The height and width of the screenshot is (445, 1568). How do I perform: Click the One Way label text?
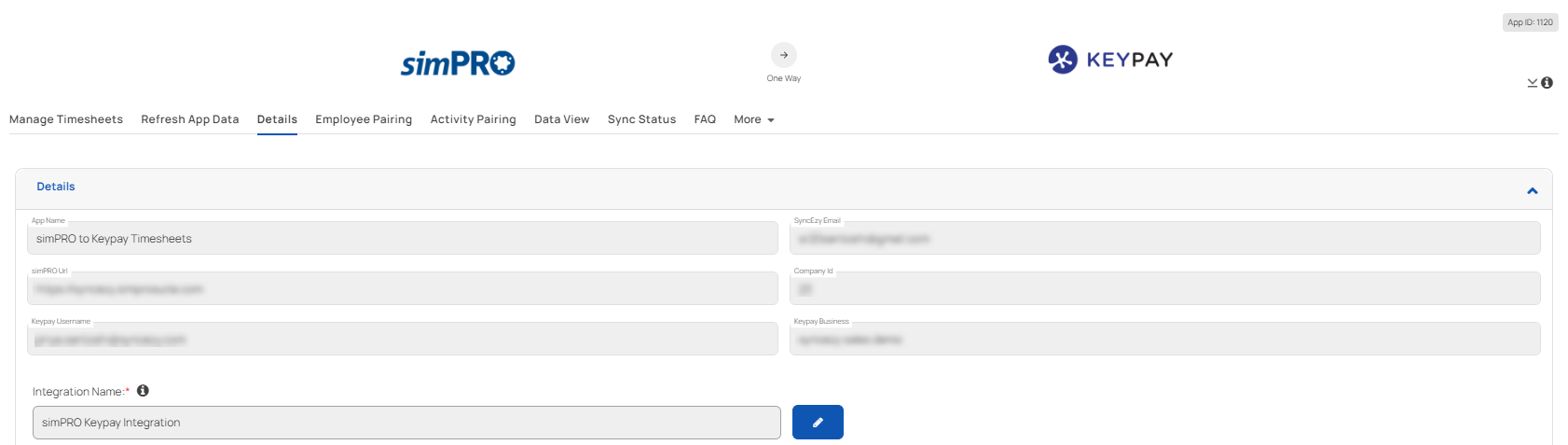[784, 78]
